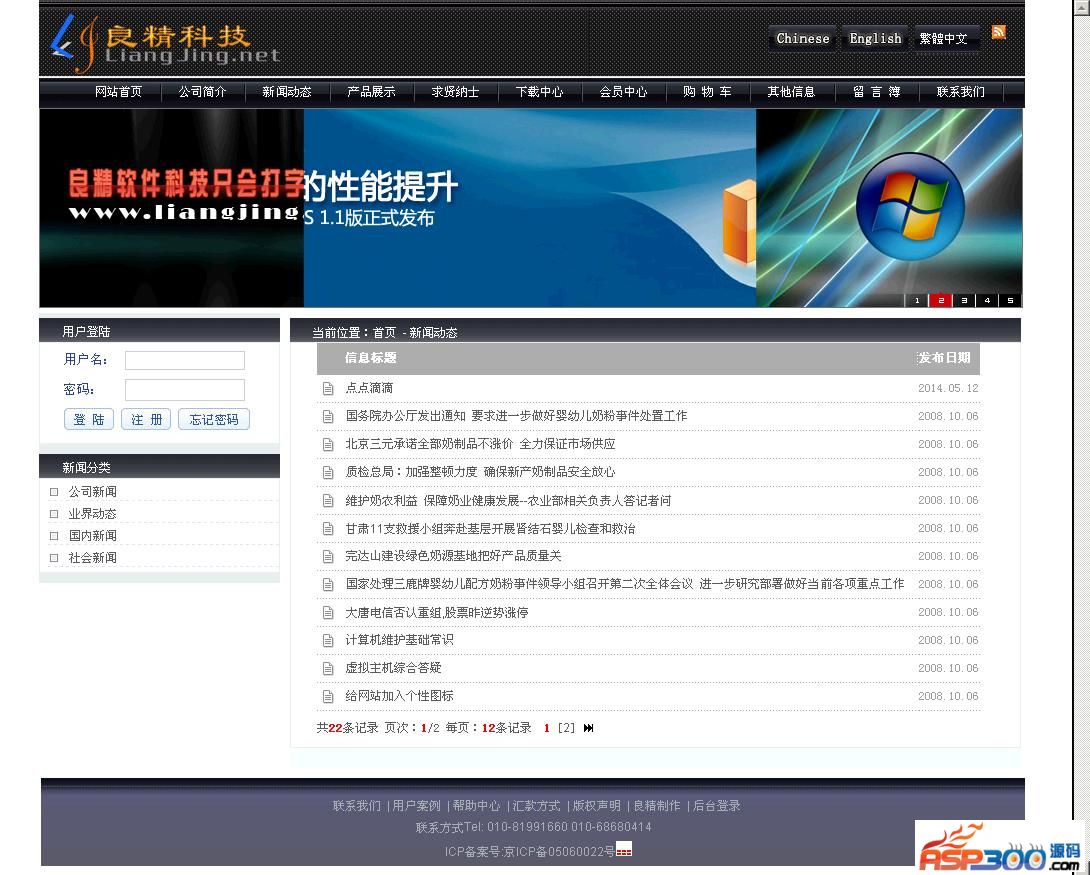The width and height of the screenshot is (1090, 875).
Task: Switch banner to slide 3
Action: pos(964,300)
